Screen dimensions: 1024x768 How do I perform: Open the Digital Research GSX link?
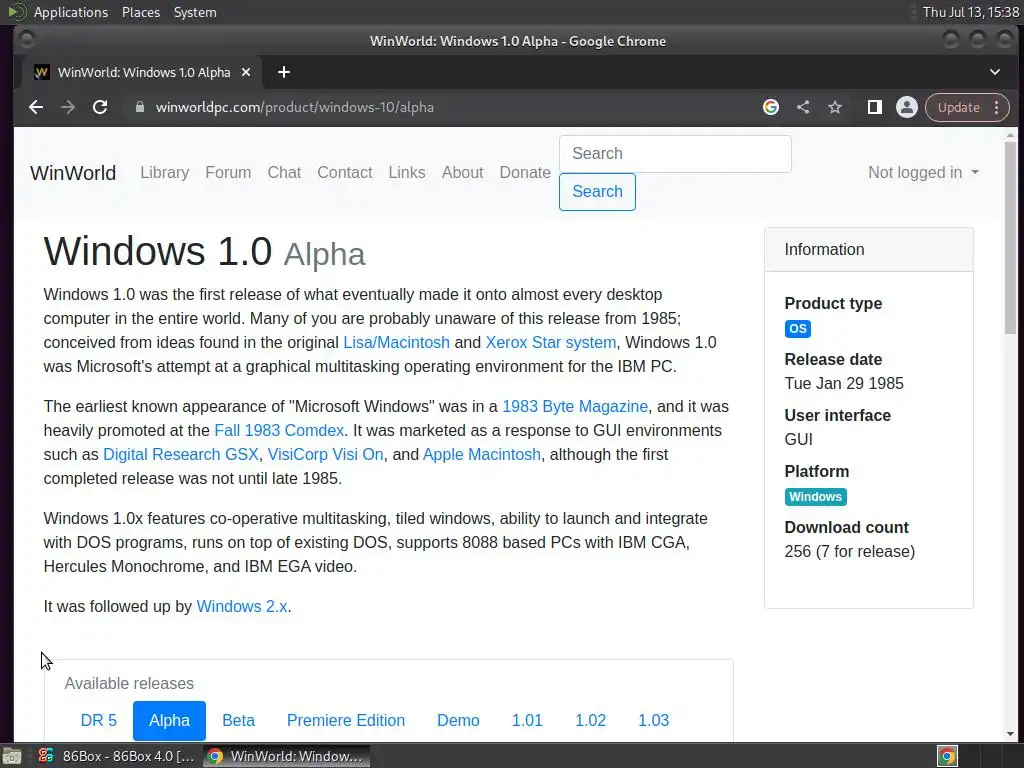click(181, 455)
